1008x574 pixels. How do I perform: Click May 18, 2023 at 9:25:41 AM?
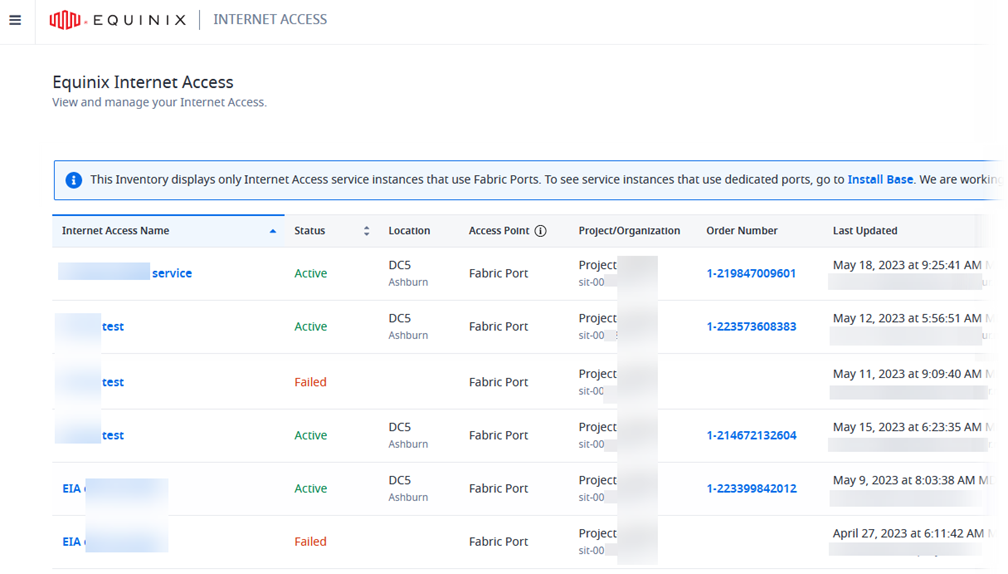coord(906,265)
